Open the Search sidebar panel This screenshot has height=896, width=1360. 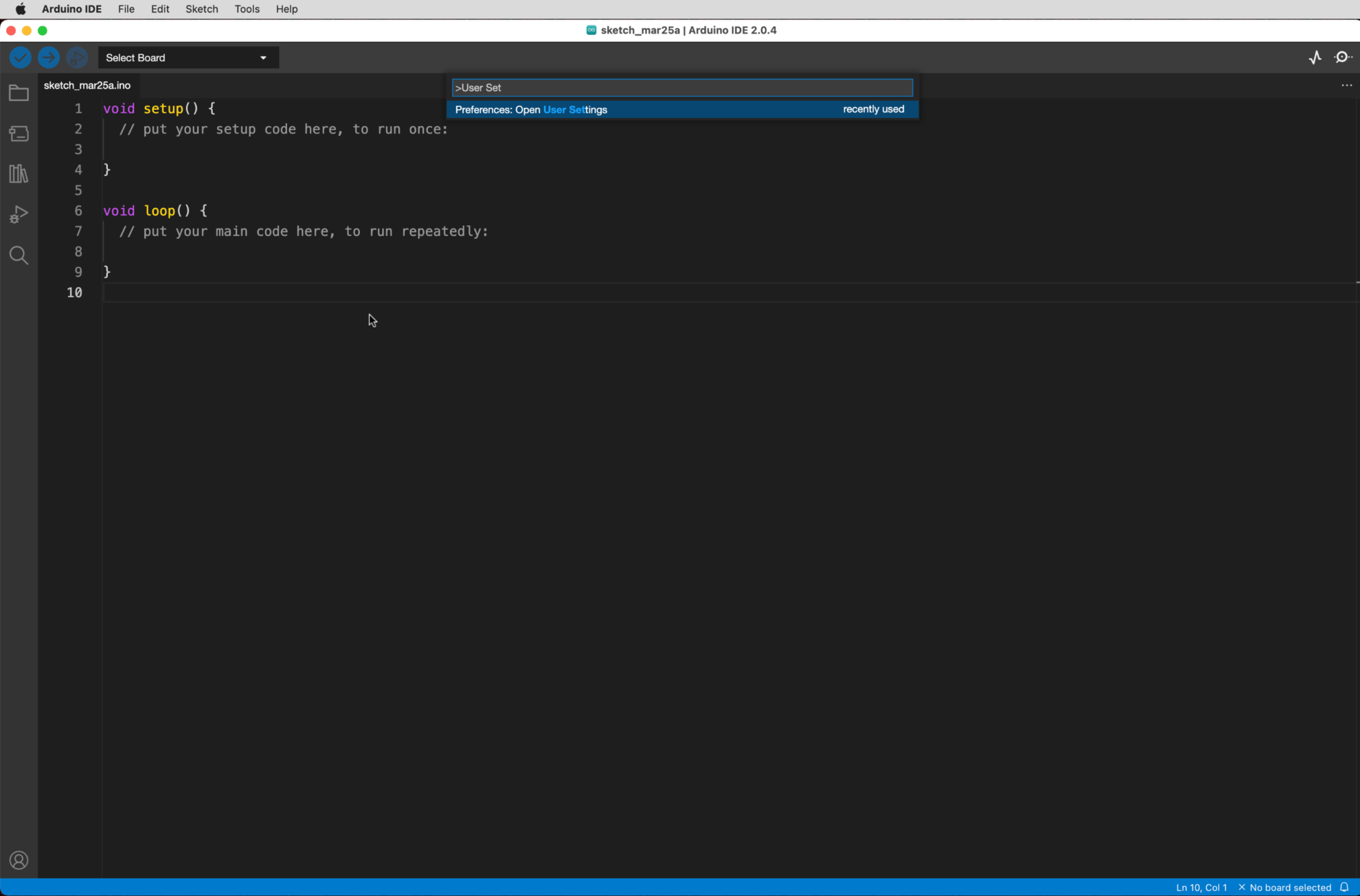19,255
